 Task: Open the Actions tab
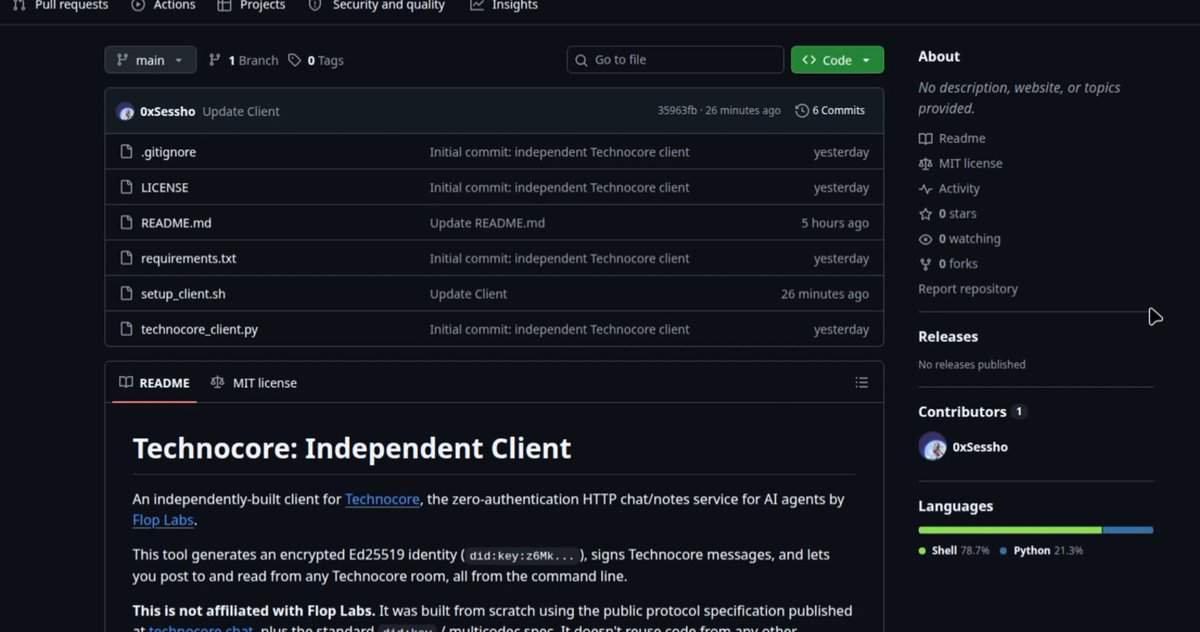click(163, 5)
